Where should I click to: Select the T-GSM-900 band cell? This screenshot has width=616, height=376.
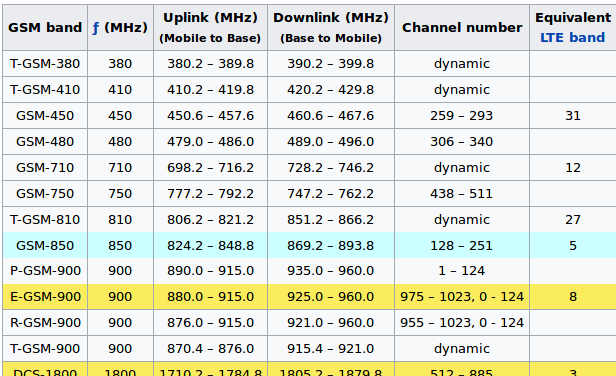(x=45, y=348)
